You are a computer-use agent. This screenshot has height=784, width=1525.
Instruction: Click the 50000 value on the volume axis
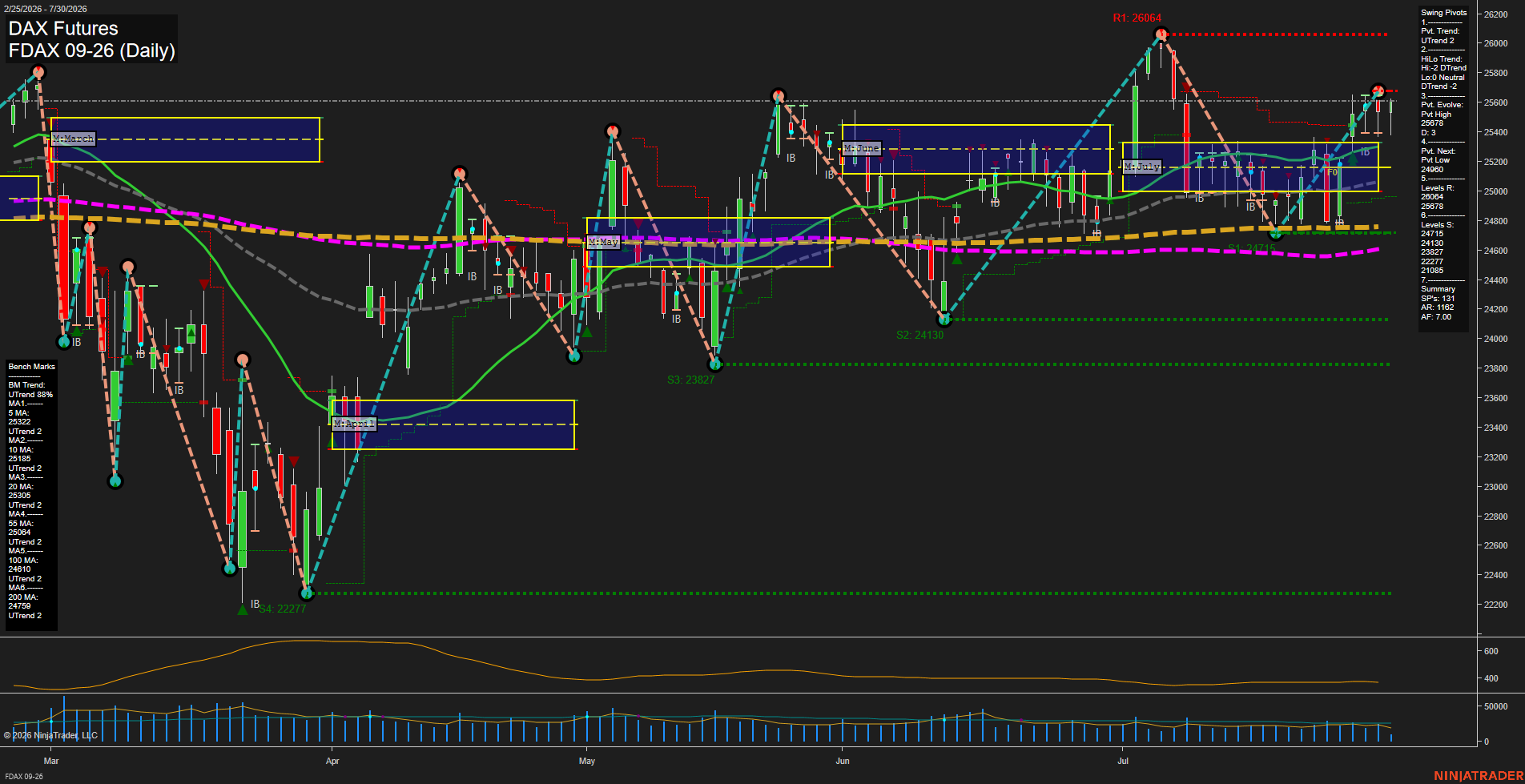(1496, 706)
